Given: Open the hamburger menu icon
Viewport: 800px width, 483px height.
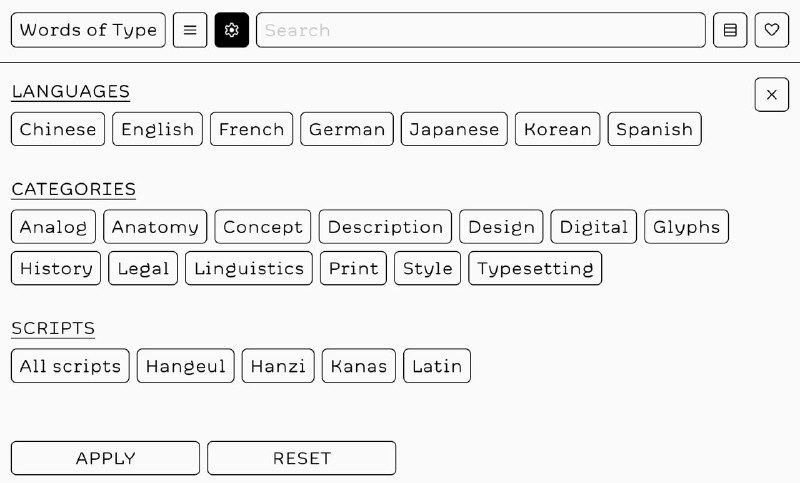Looking at the screenshot, I should click(190, 30).
